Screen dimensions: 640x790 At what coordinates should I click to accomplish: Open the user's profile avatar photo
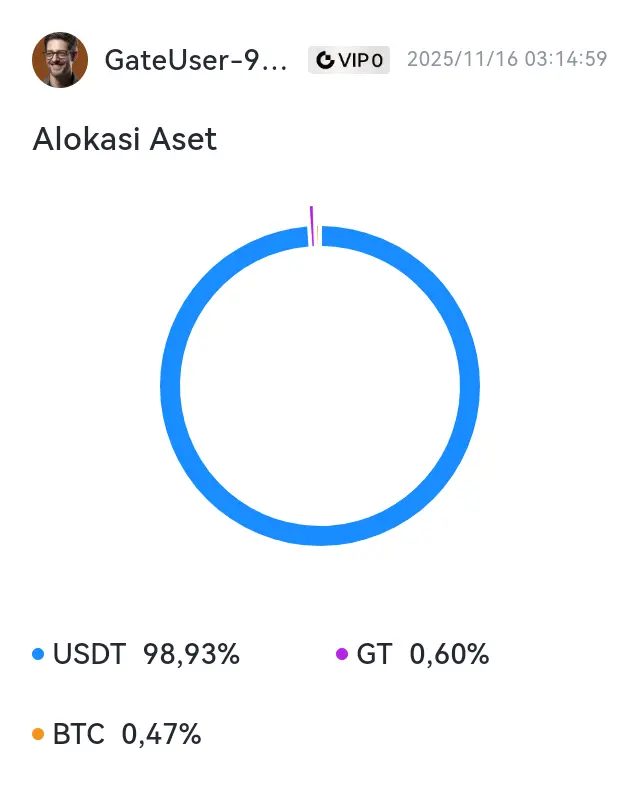[x=60, y=60]
